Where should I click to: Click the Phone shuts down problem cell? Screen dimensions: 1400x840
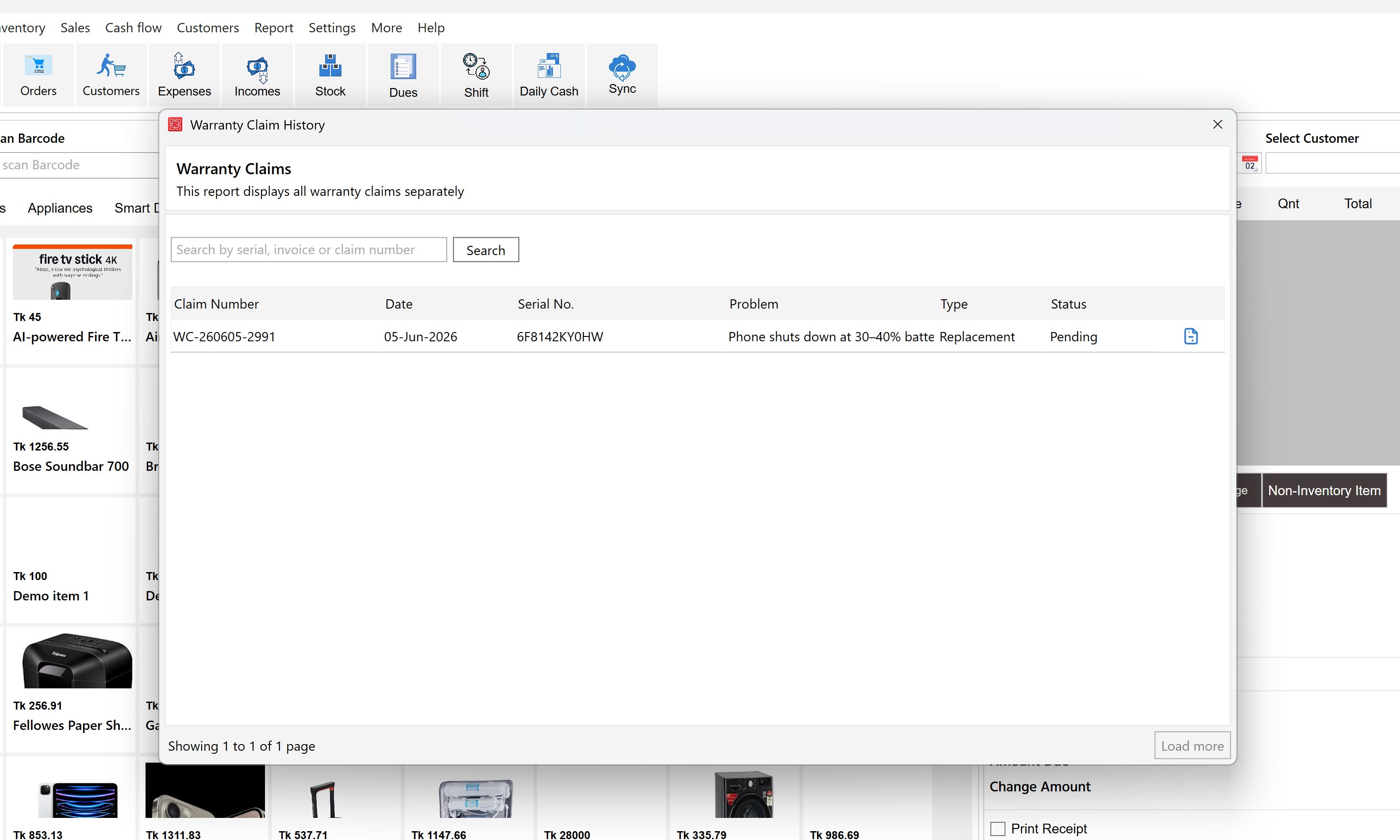(x=831, y=337)
